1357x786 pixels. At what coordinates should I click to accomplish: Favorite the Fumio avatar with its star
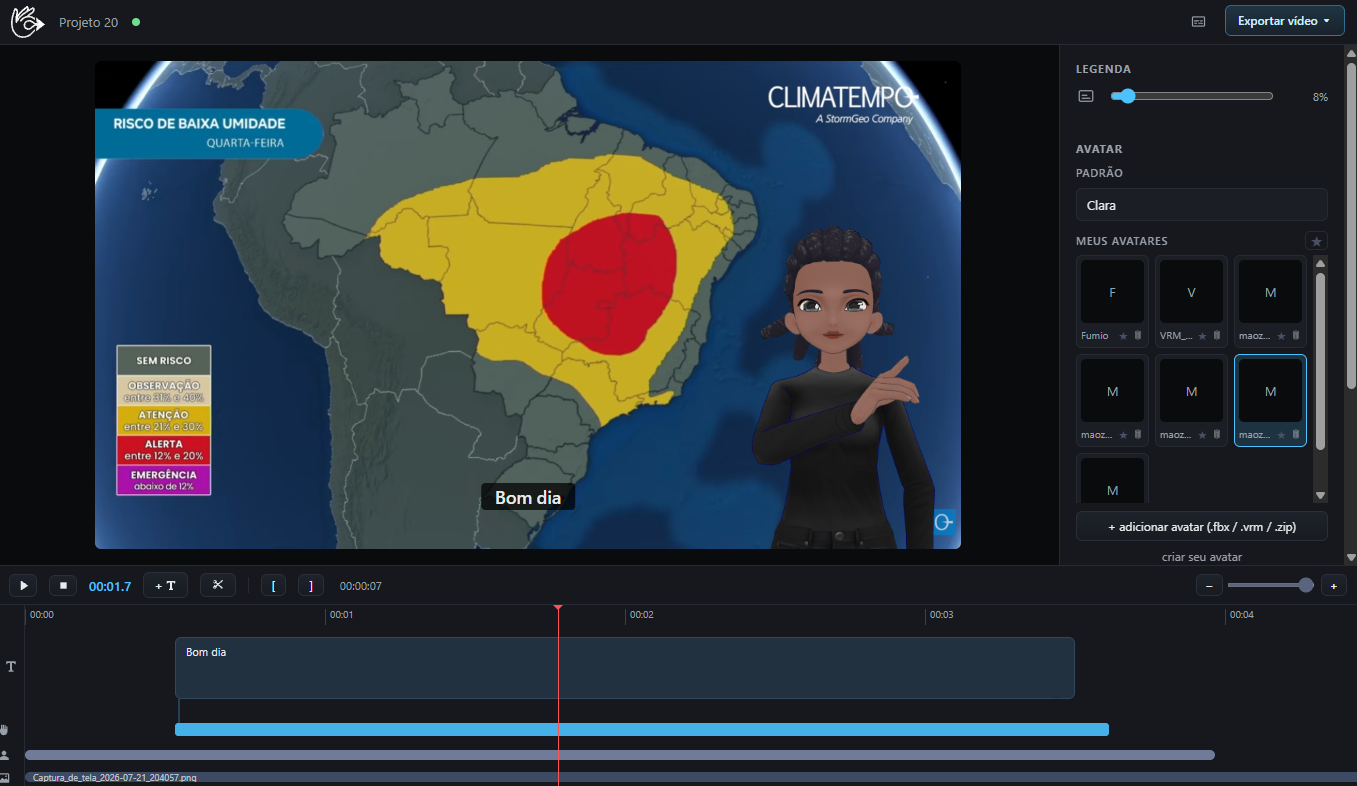(x=1123, y=336)
